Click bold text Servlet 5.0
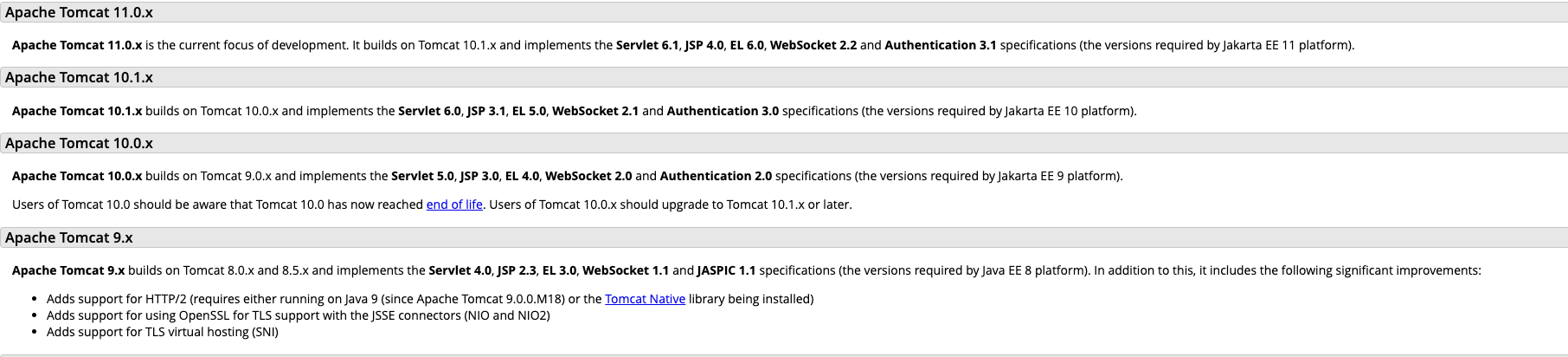 422,176
